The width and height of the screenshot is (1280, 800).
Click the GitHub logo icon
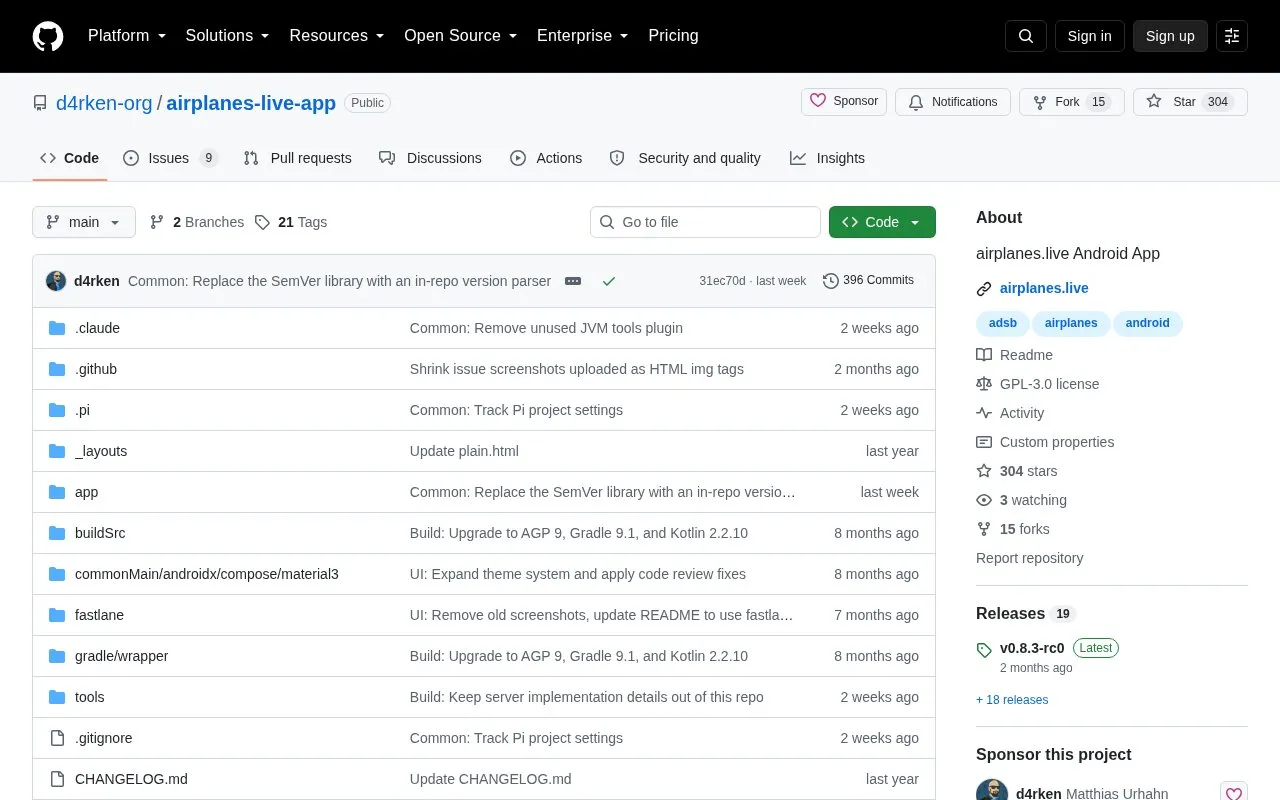pos(48,36)
